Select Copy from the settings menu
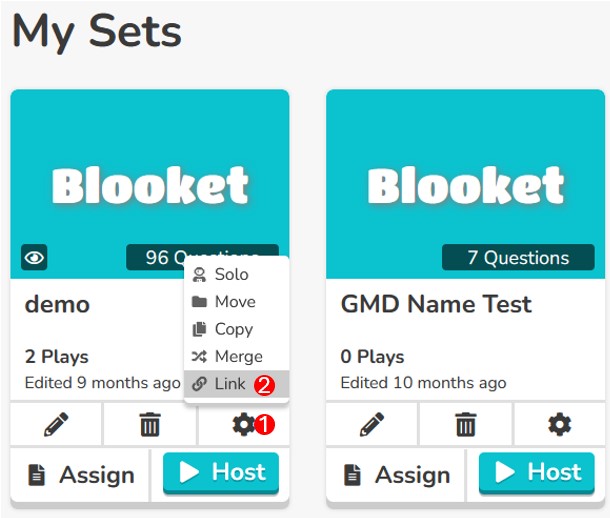610x518 pixels. coord(236,329)
